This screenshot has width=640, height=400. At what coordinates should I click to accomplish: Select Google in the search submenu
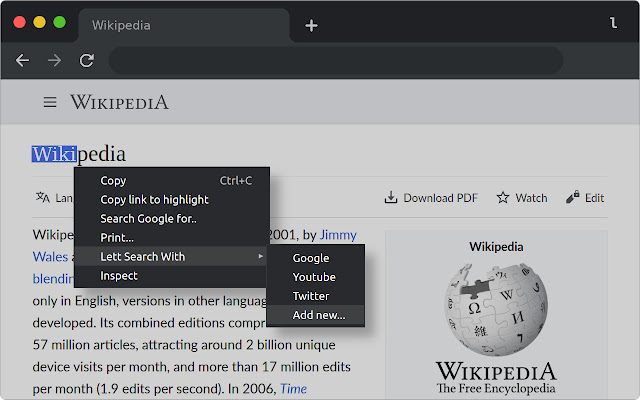(310, 258)
